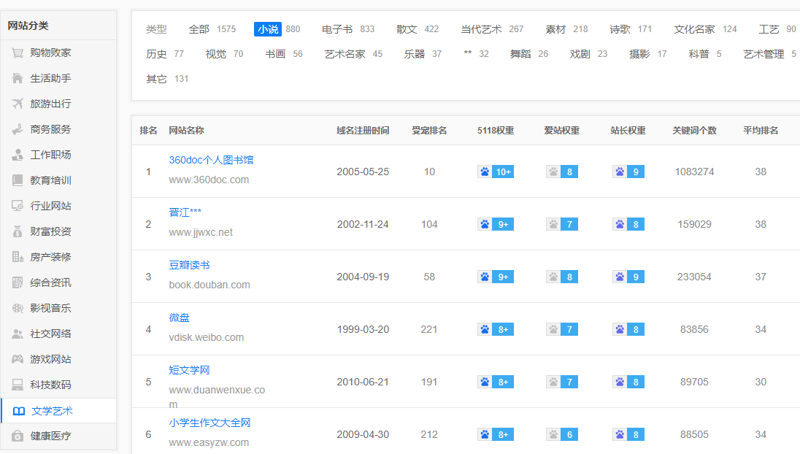This screenshot has height=454, width=800.
Task: Filter by 其它 type
Action: [156, 79]
